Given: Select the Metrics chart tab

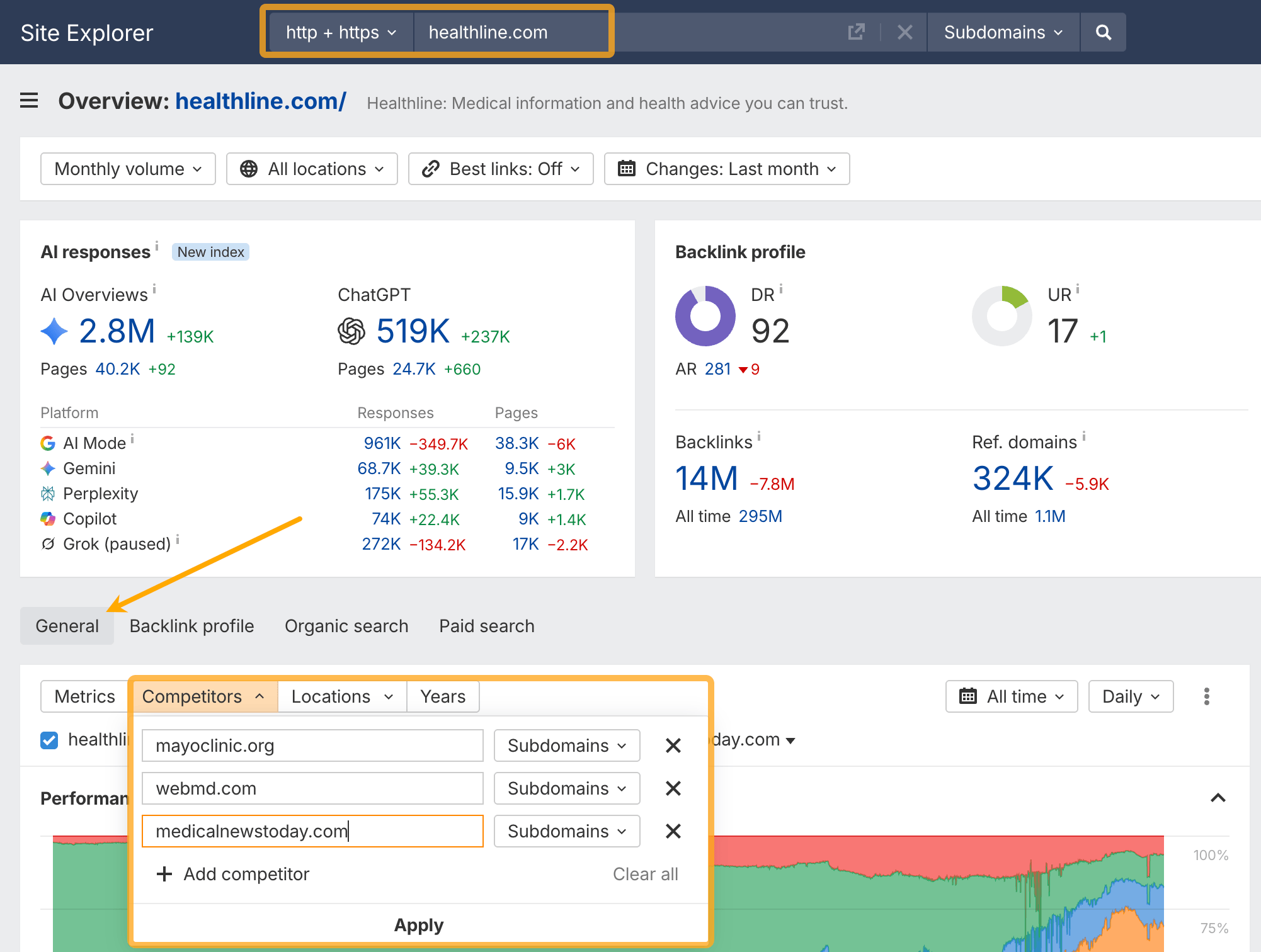Looking at the screenshot, I should click(x=84, y=696).
